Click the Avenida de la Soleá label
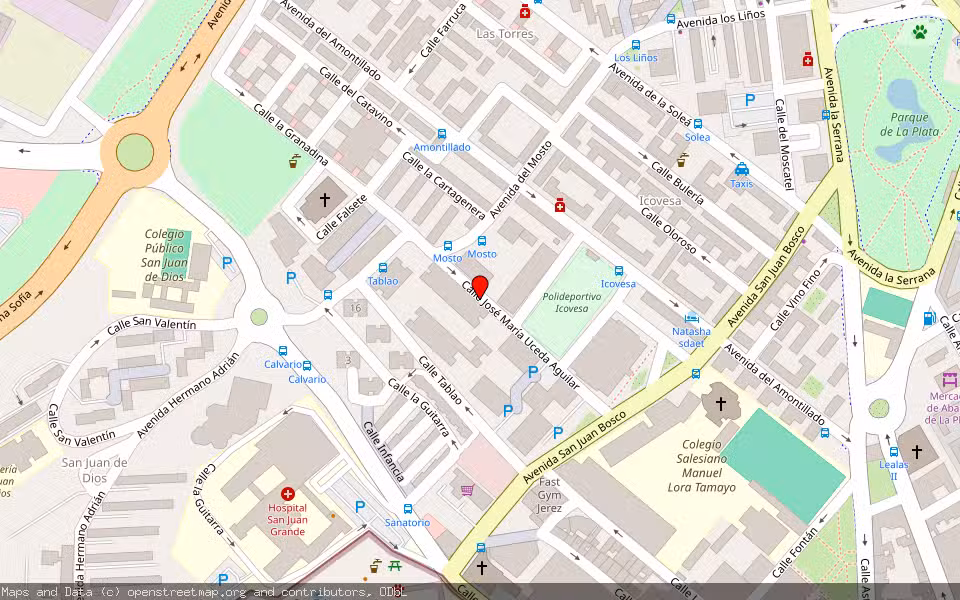 tap(650, 94)
